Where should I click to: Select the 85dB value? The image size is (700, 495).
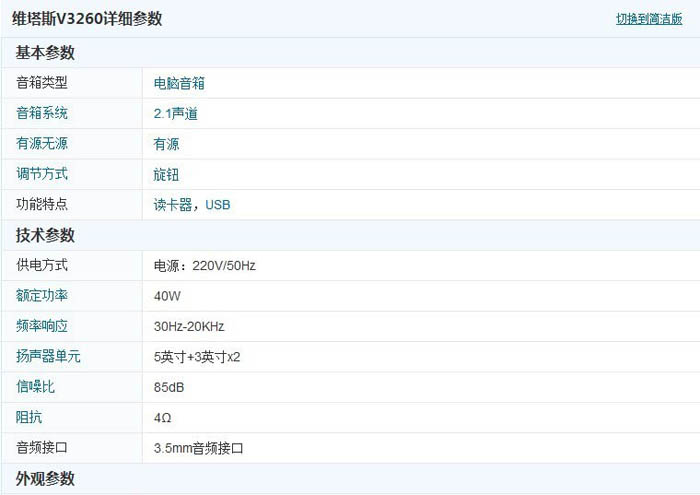pos(169,387)
